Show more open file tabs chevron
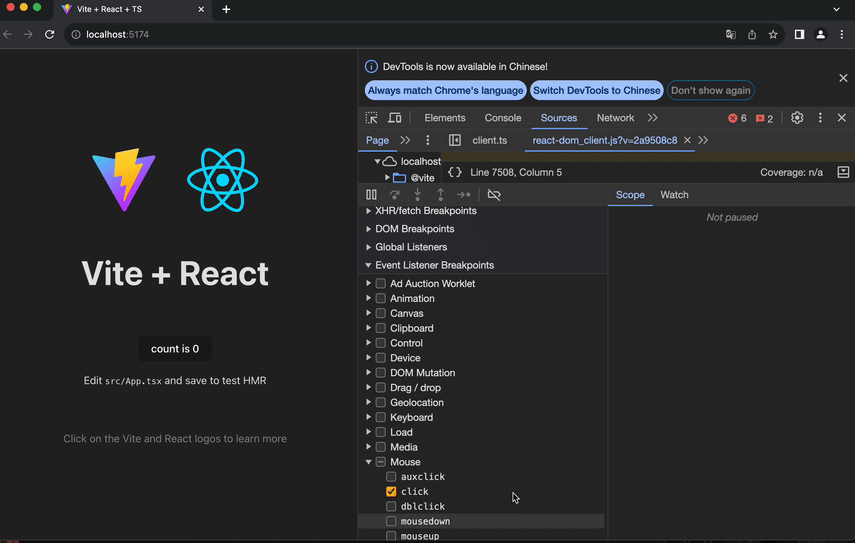 [x=703, y=140]
